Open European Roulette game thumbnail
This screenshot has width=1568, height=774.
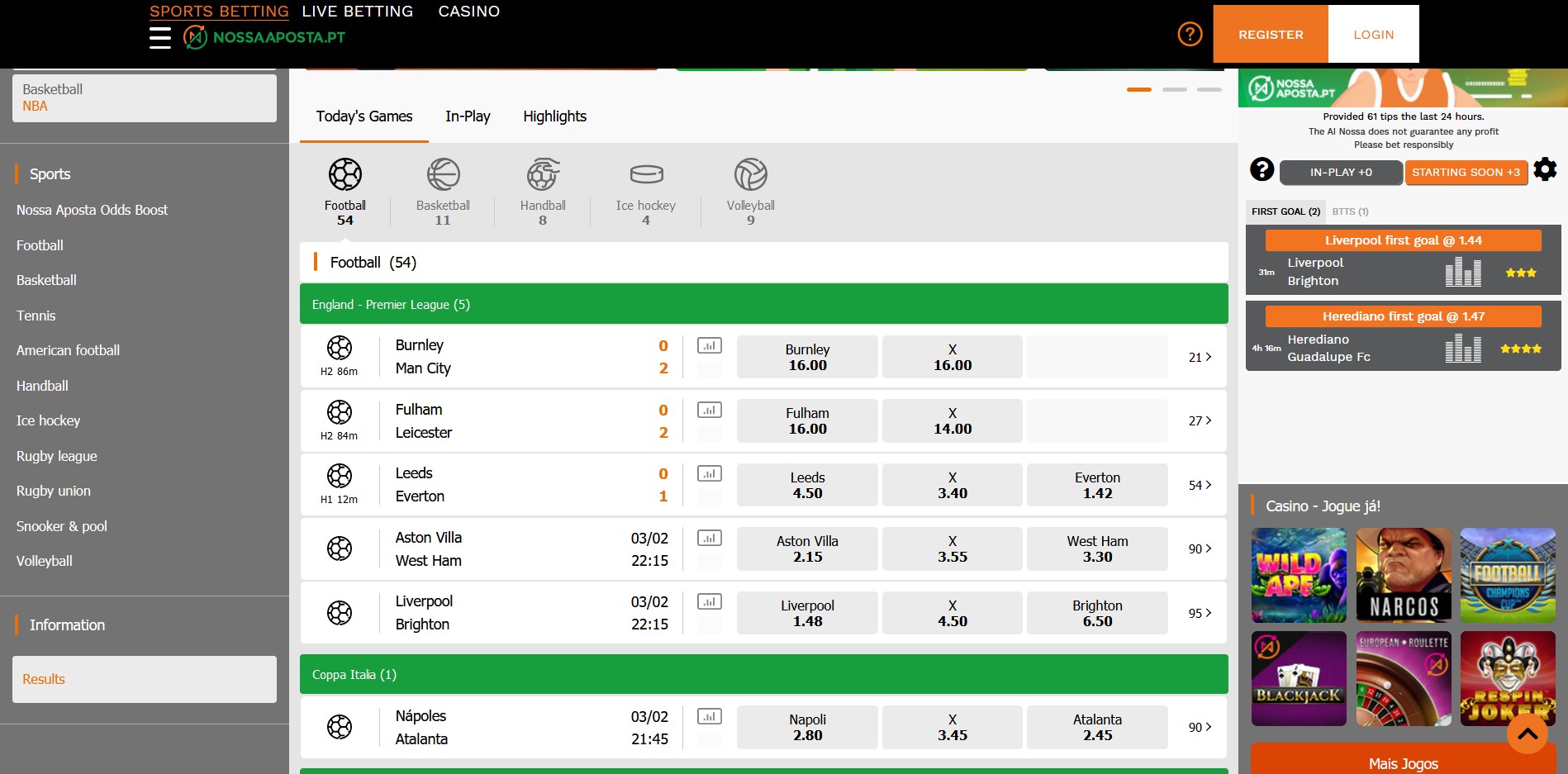coord(1404,678)
